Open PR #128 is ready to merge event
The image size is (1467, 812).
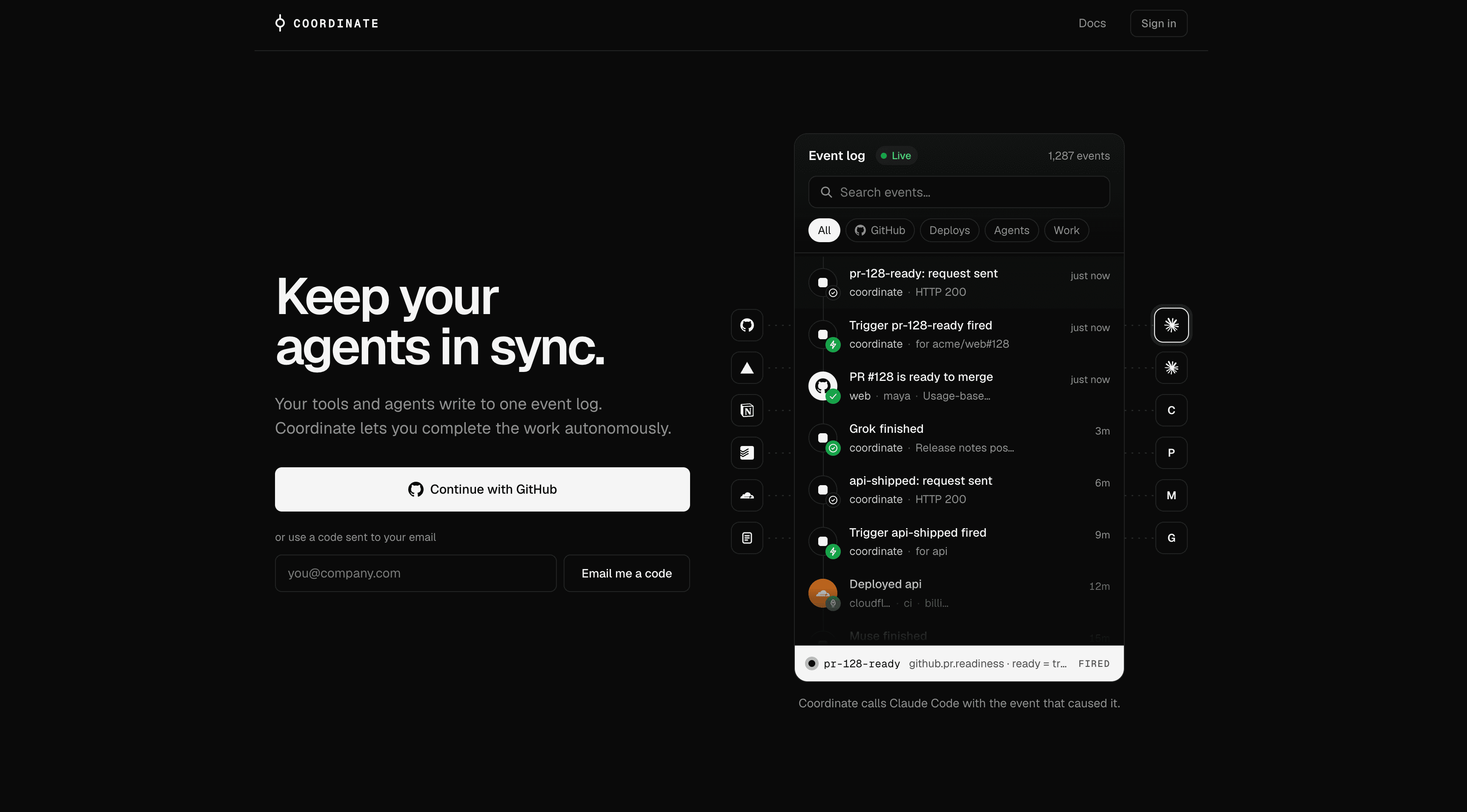(959, 386)
